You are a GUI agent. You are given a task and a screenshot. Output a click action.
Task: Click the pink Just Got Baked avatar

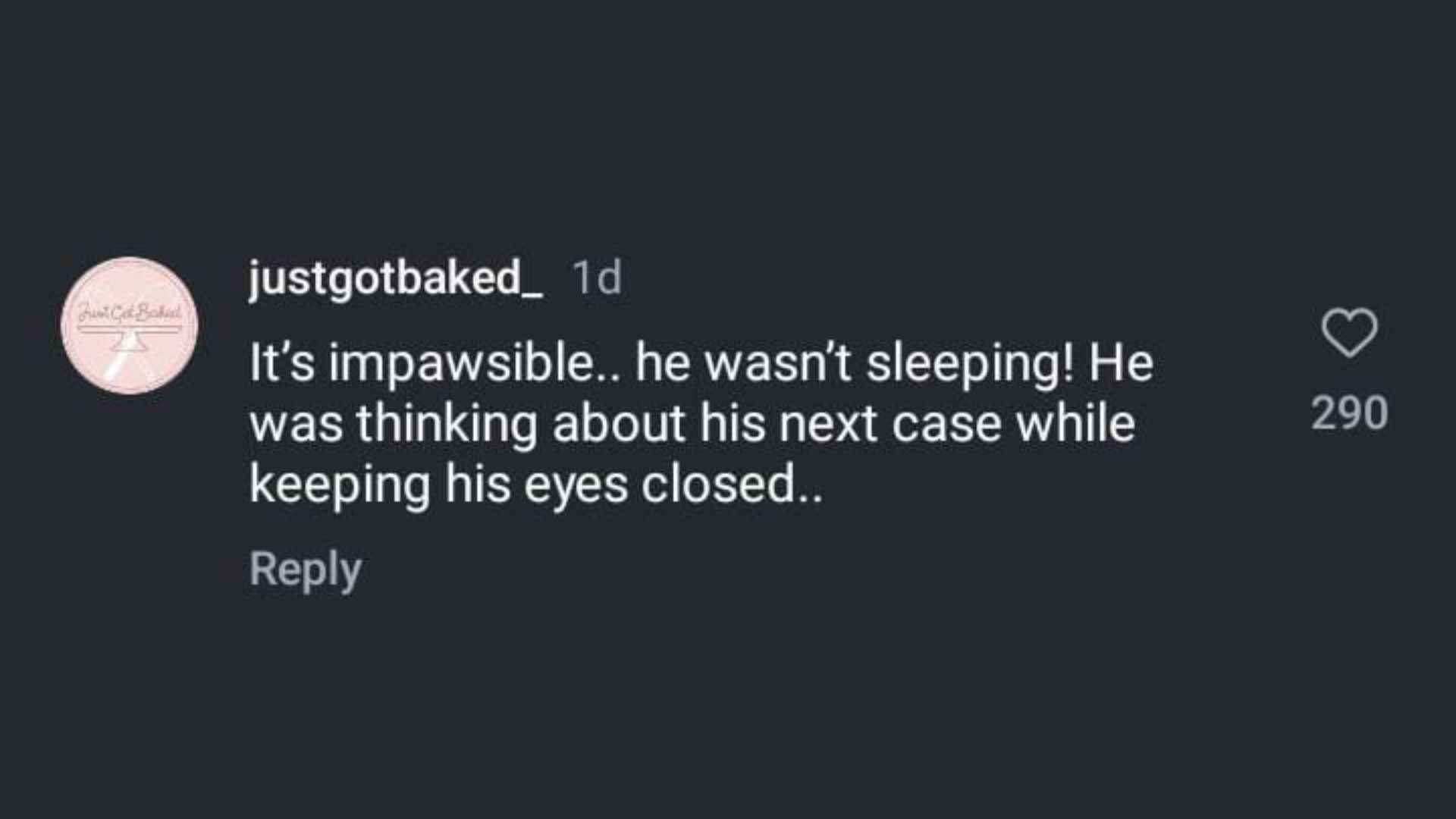pos(129,326)
